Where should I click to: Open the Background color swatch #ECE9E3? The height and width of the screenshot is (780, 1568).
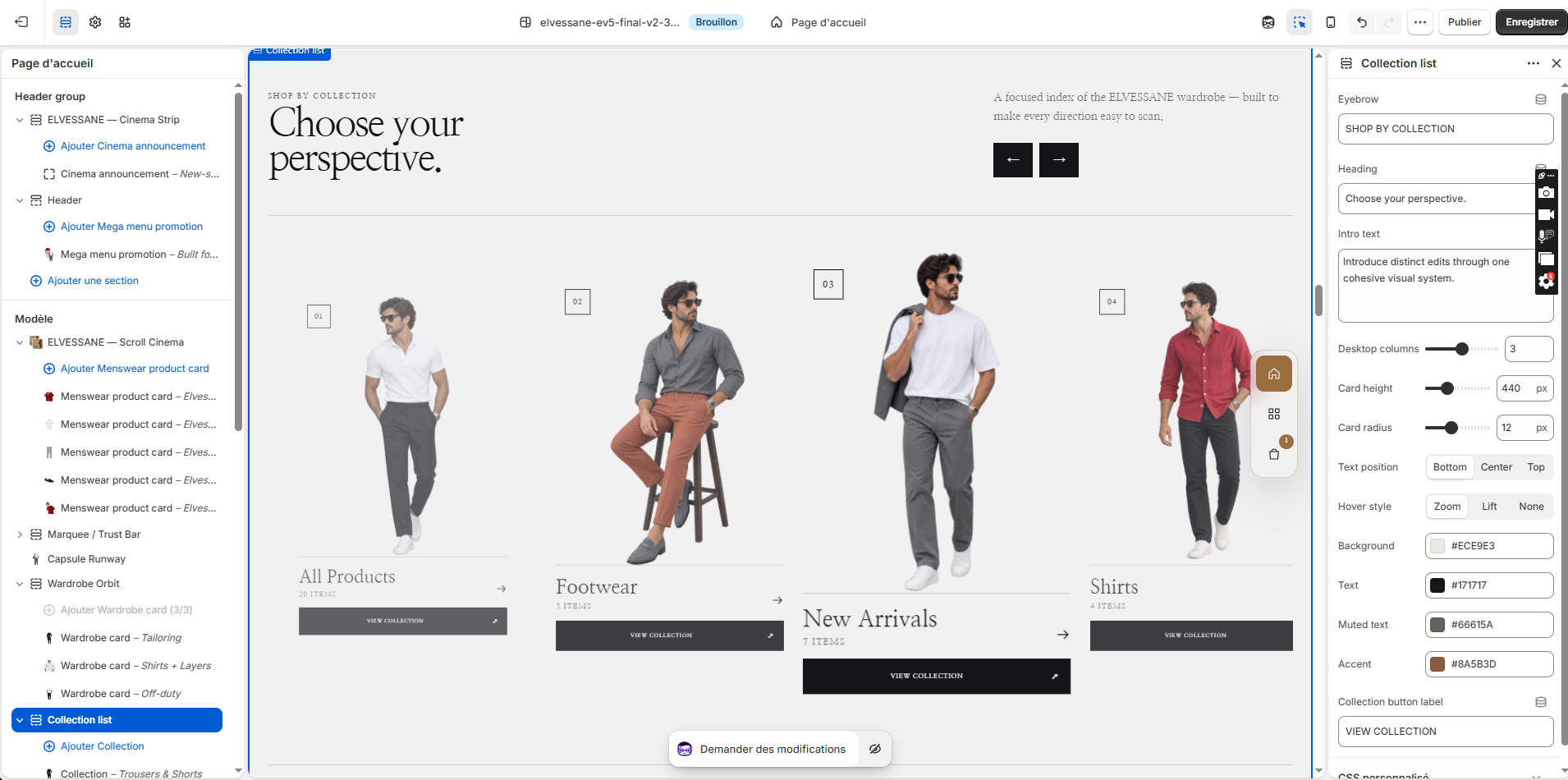click(1437, 546)
